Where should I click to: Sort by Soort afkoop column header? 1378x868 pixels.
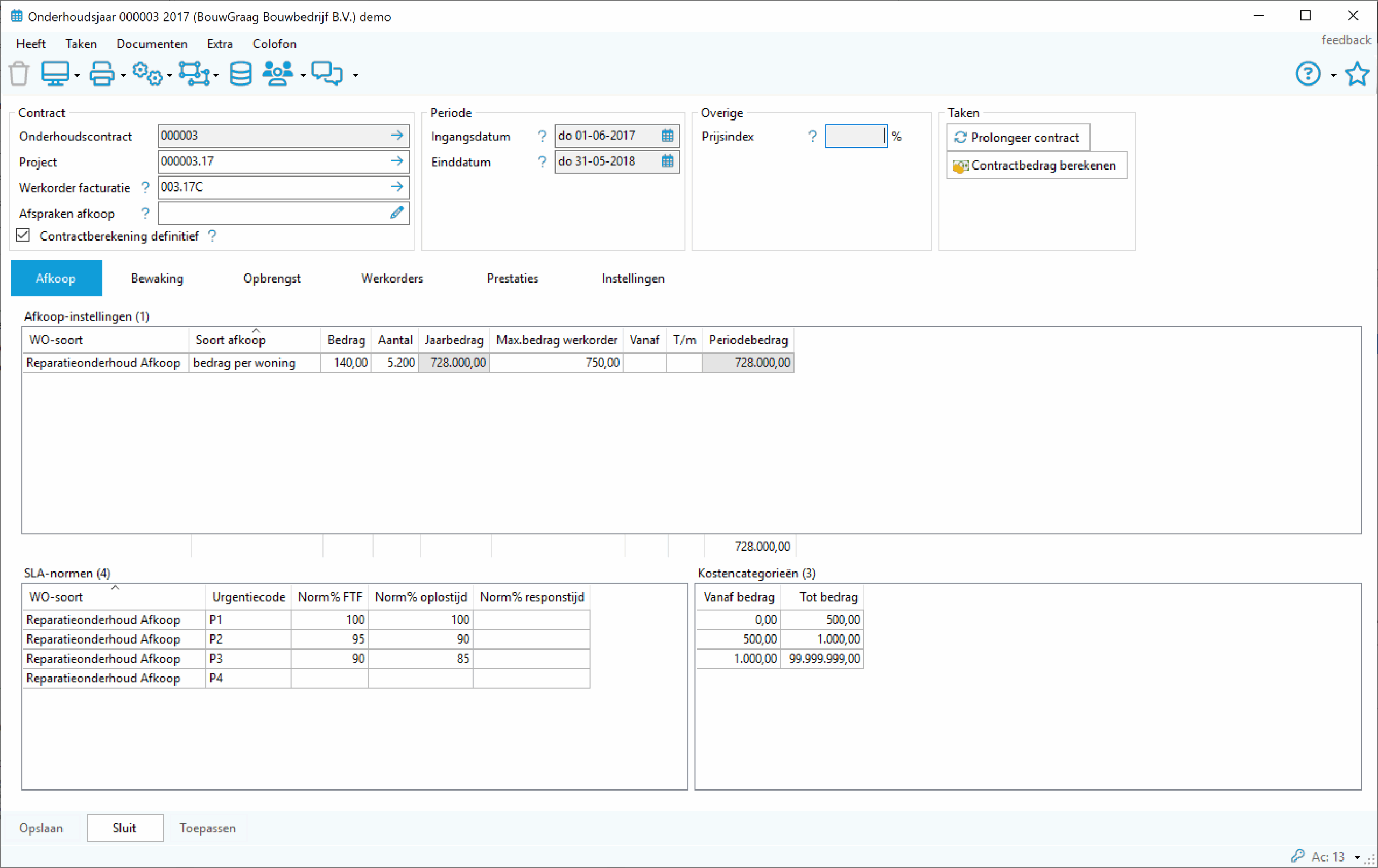coord(230,340)
